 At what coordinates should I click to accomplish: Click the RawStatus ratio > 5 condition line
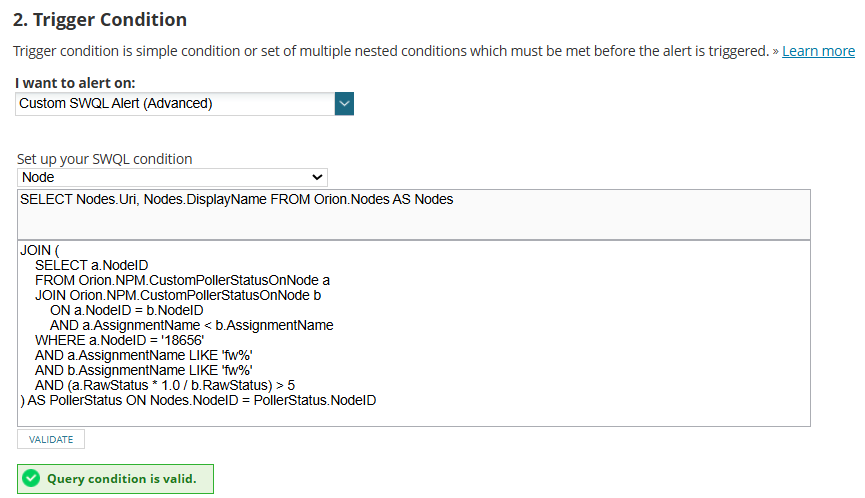tap(165, 385)
